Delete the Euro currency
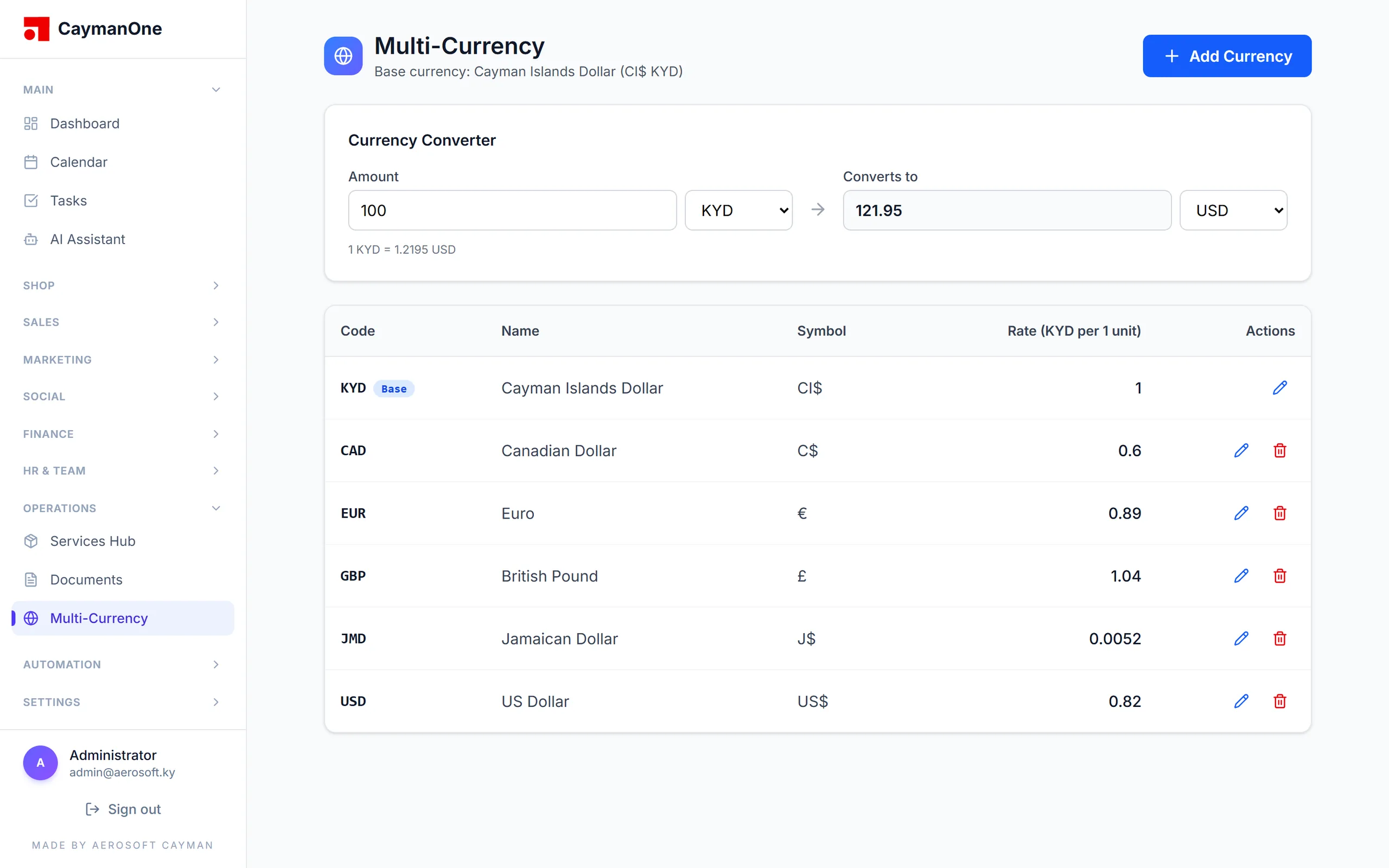1389x868 pixels. [x=1279, y=513]
